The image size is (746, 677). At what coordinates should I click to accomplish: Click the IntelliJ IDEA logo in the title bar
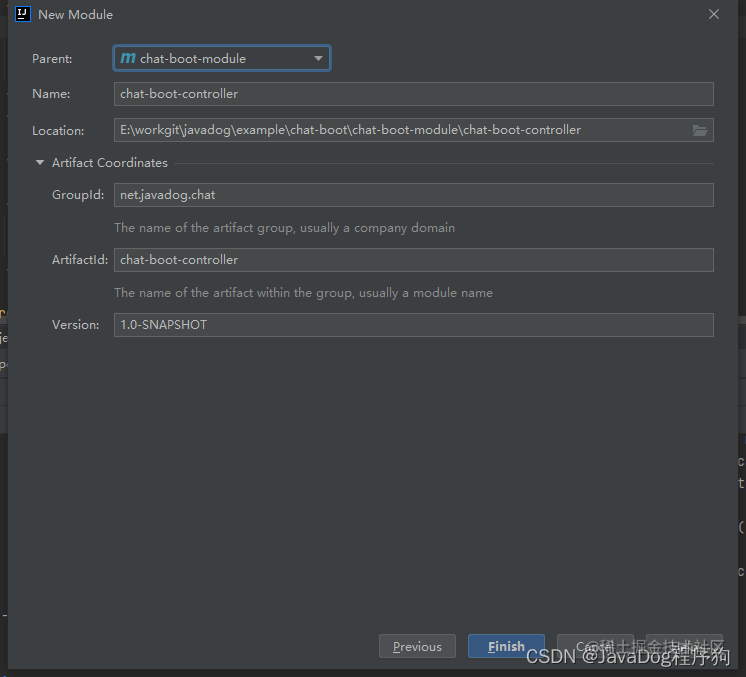pos(22,14)
